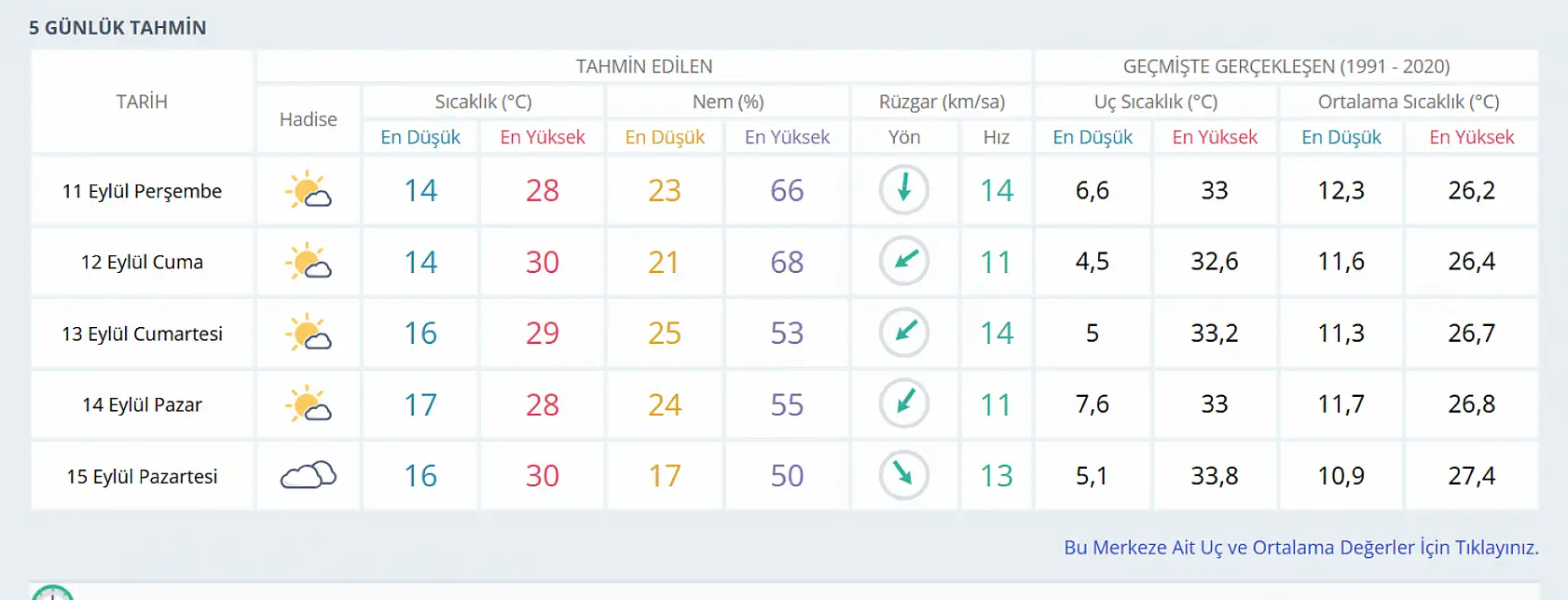Image resolution: width=1568 pixels, height=600 pixels.
Task: Click the sun-cloud icon for 13 Eylül Cumartesi
Action: pos(309,334)
